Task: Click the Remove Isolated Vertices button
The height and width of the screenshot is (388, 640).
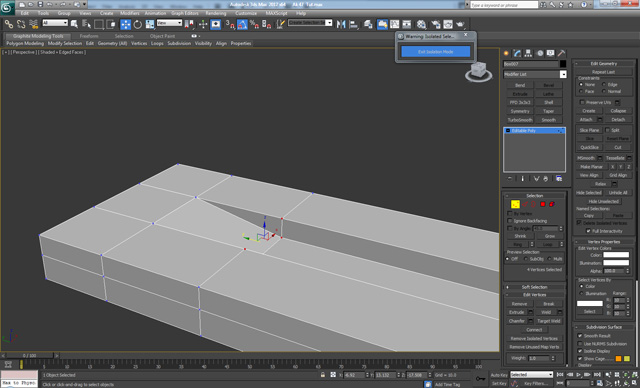Action: click(x=534, y=339)
